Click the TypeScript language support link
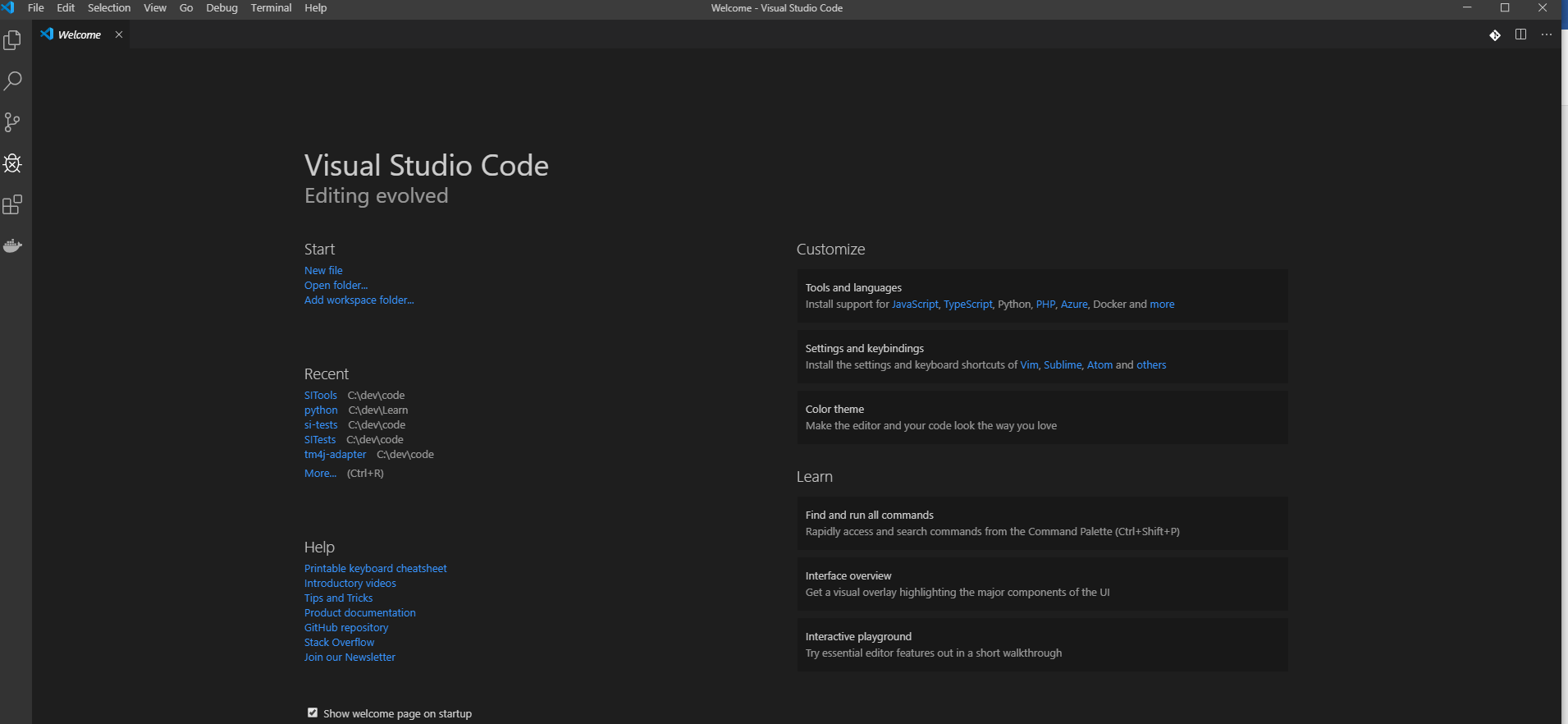The width and height of the screenshot is (1568, 724). click(967, 304)
